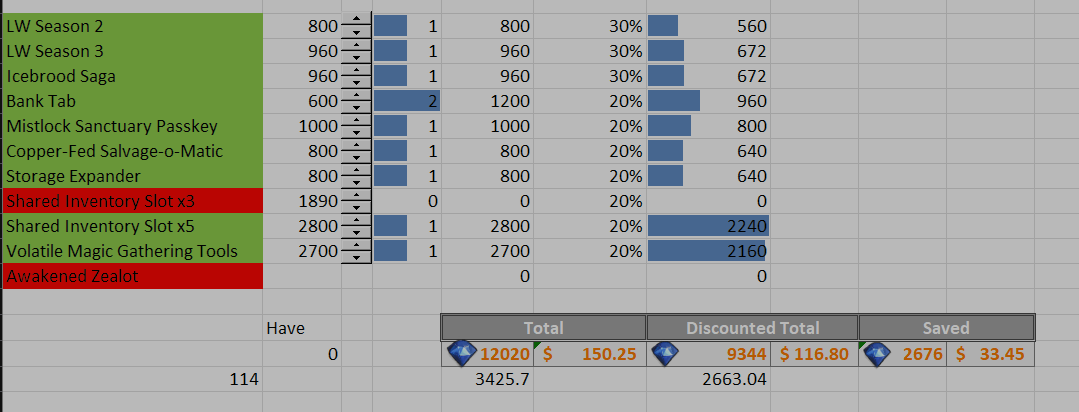Select the Total header cell
The image size is (1079, 412).
coord(544,328)
